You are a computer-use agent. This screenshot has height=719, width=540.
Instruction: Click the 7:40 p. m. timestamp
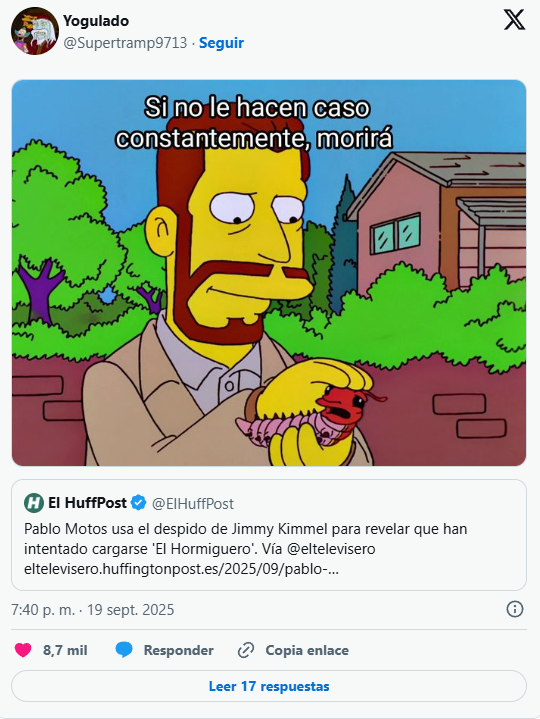[x=43, y=610]
